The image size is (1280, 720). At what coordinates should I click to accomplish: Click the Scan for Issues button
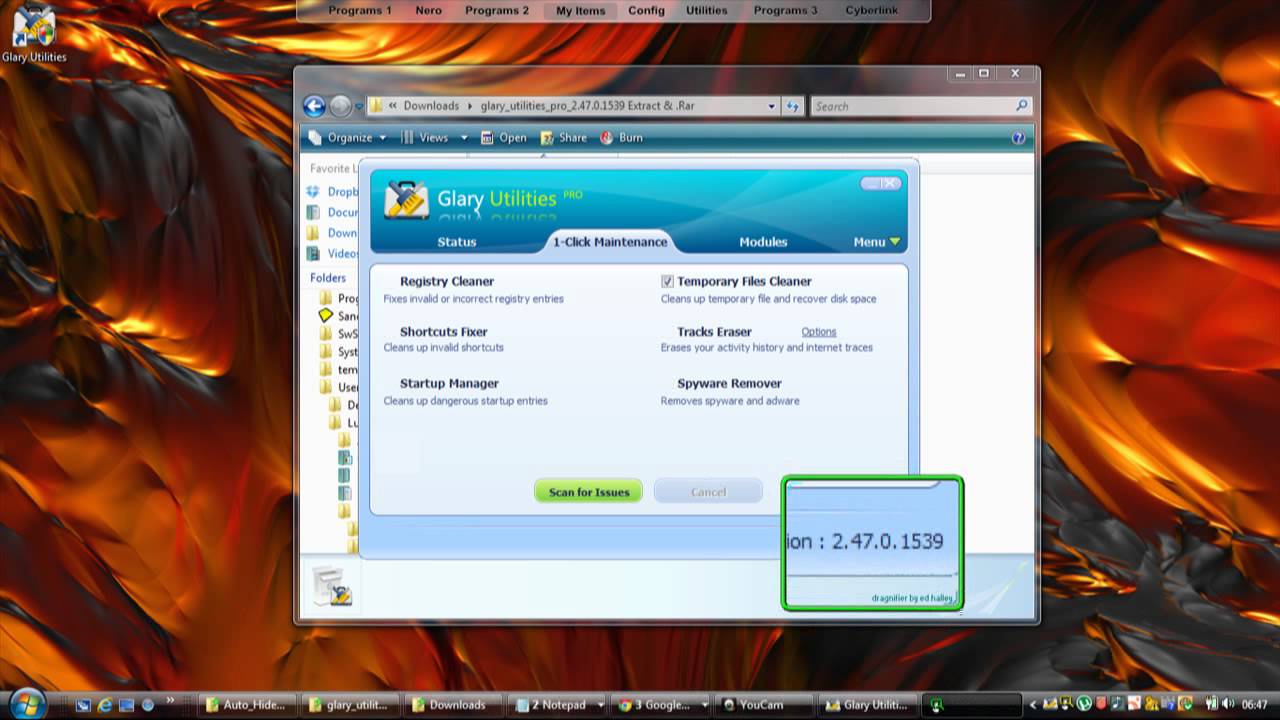(x=589, y=491)
